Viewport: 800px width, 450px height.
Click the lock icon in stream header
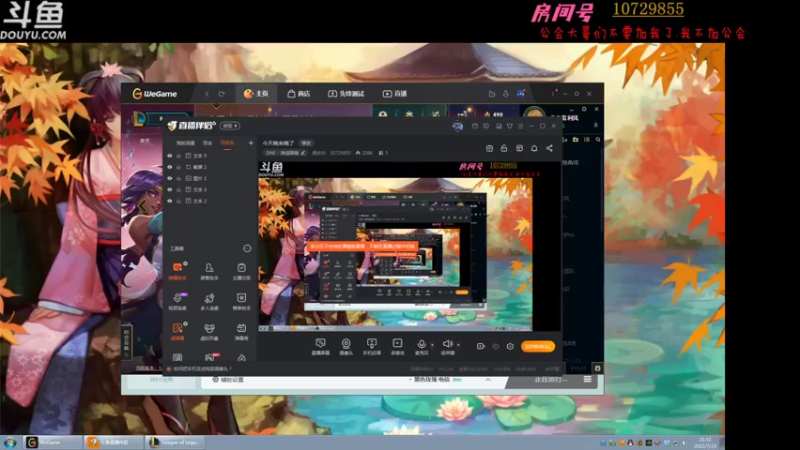pyautogui.click(x=504, y=148)
